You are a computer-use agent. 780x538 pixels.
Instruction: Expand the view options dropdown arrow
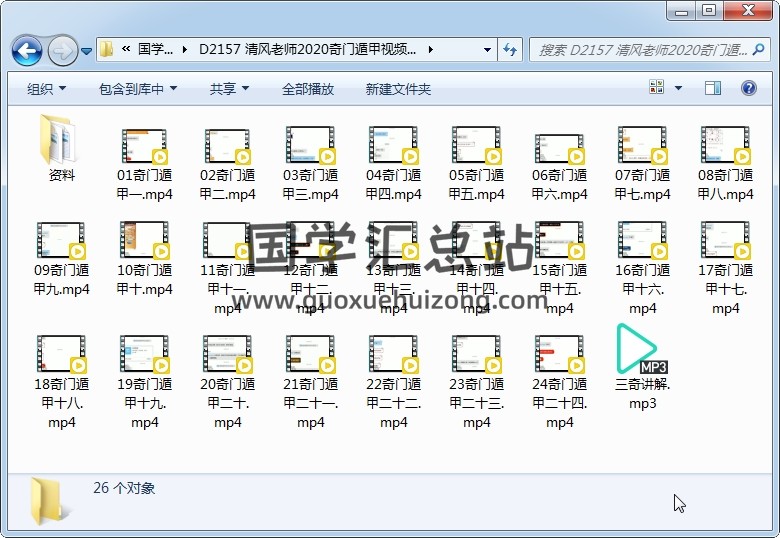coord(679,89)
